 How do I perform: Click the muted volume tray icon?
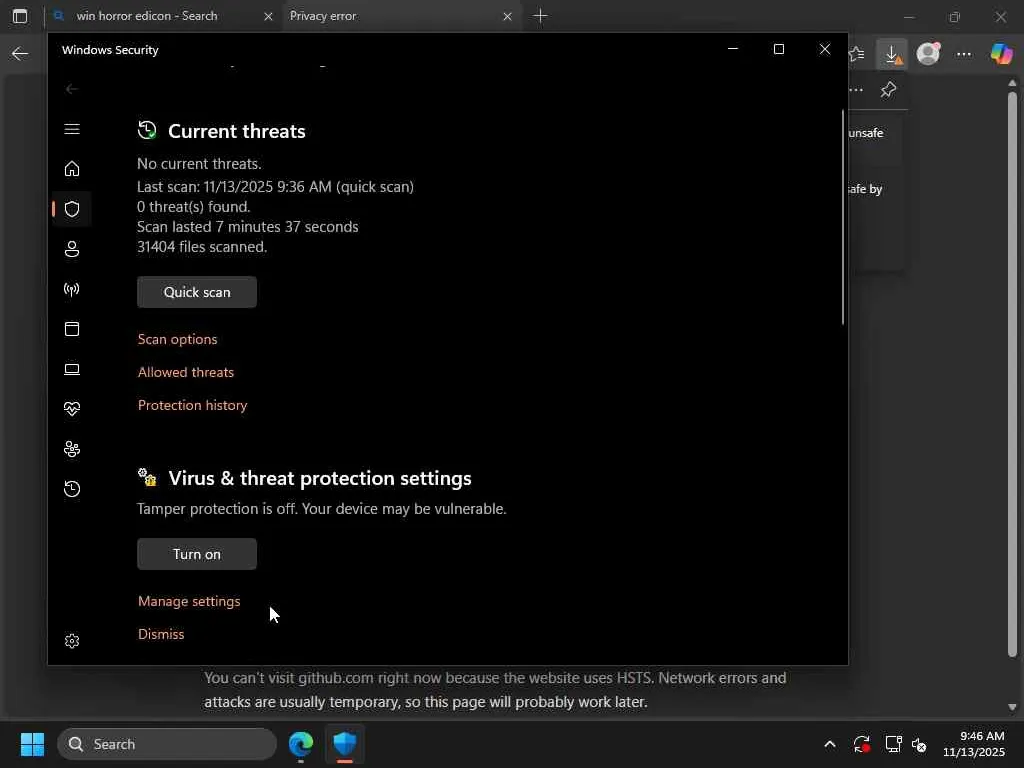(x=919, y=744)
